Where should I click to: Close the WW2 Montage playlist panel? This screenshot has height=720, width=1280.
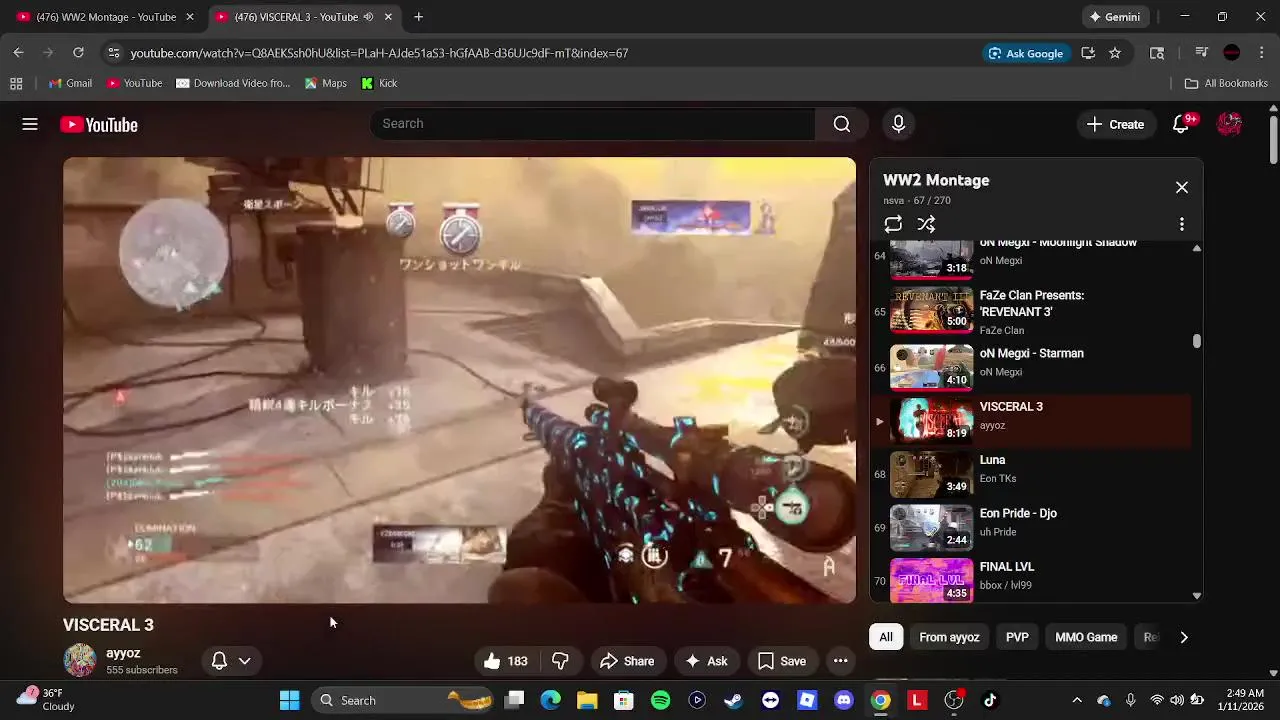click(1181, 187)
